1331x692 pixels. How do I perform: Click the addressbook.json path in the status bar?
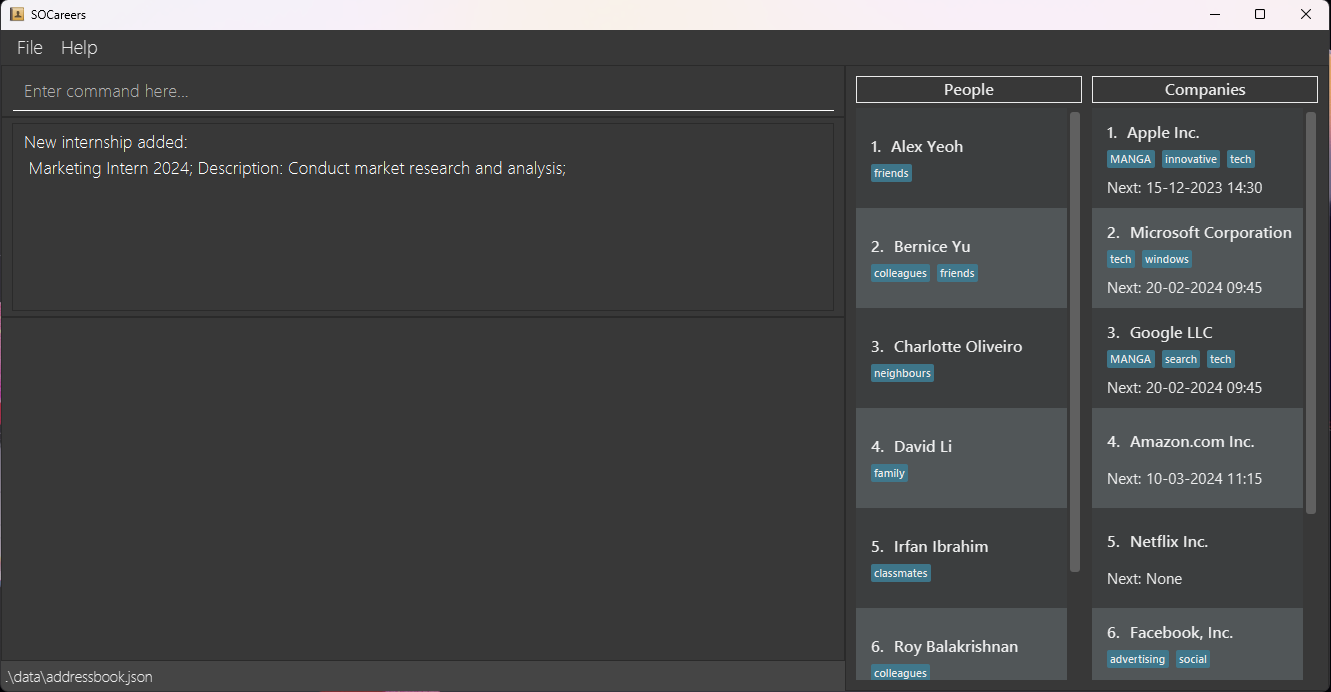(78, 676)
